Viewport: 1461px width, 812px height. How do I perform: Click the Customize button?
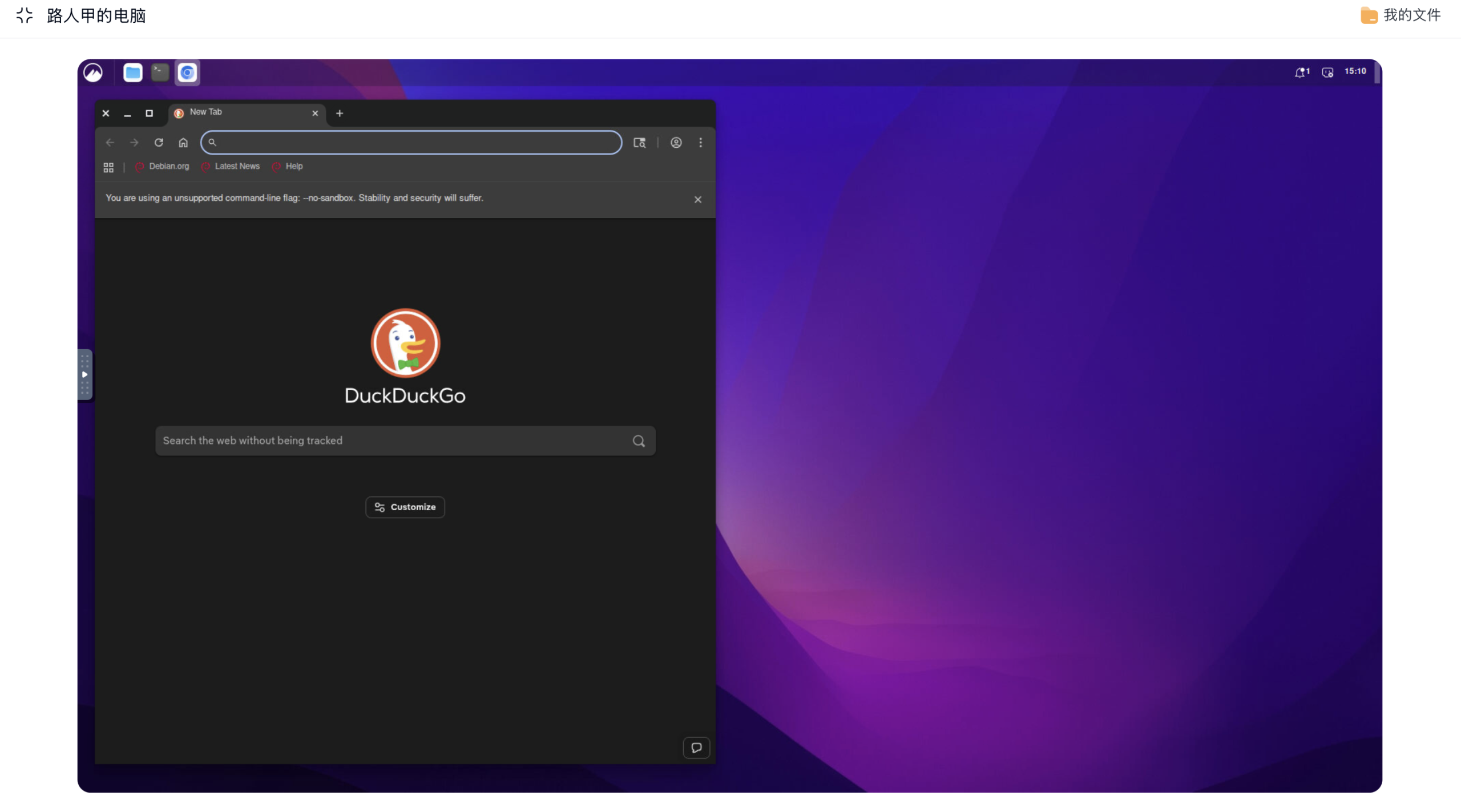point(405,507)
